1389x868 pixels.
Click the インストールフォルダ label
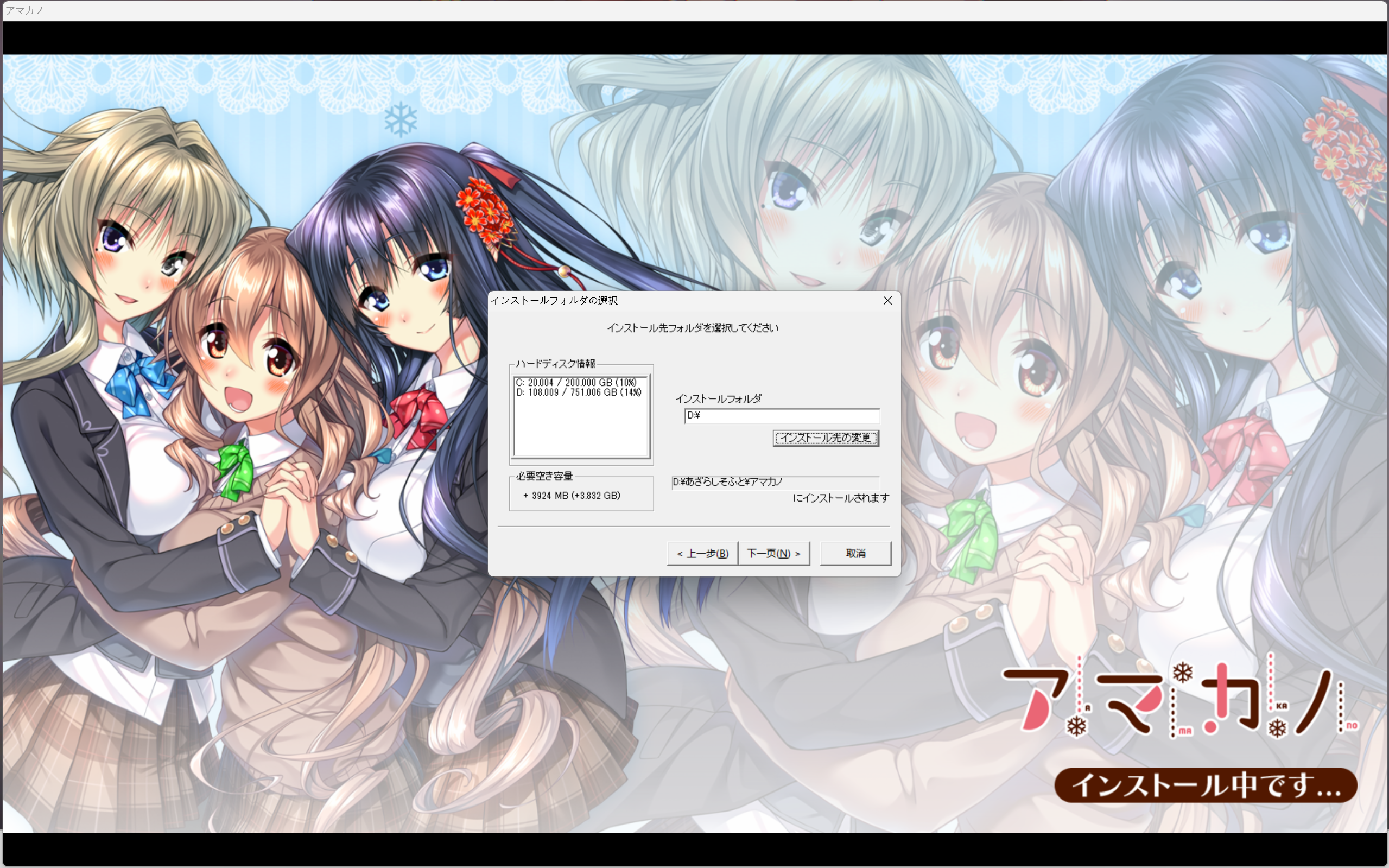pos(718,398)
